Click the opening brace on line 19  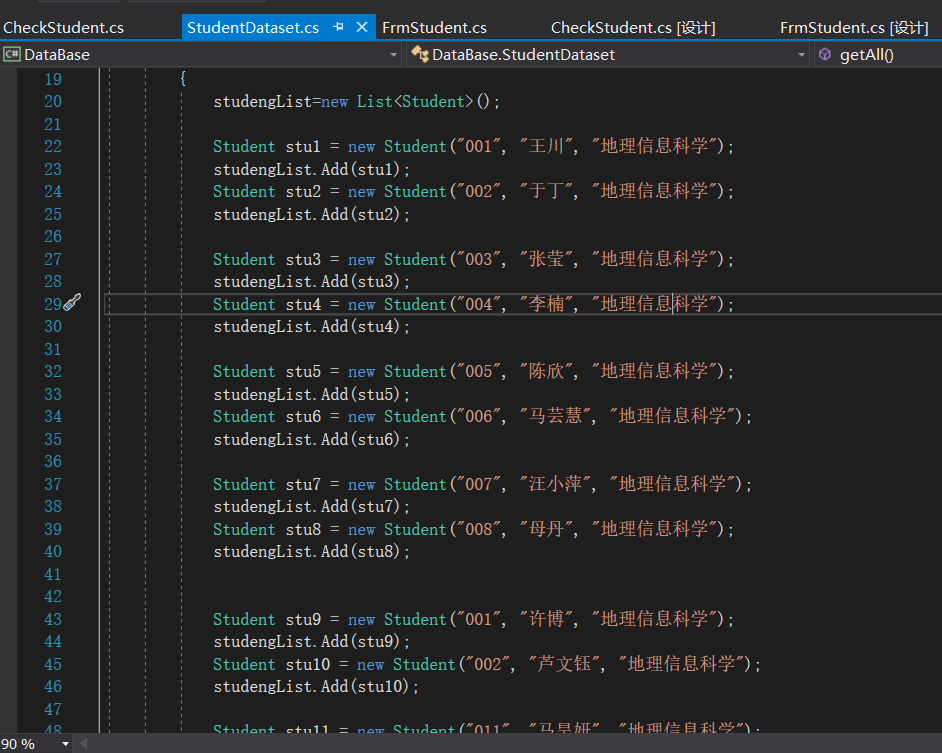[x=183, y=79]
